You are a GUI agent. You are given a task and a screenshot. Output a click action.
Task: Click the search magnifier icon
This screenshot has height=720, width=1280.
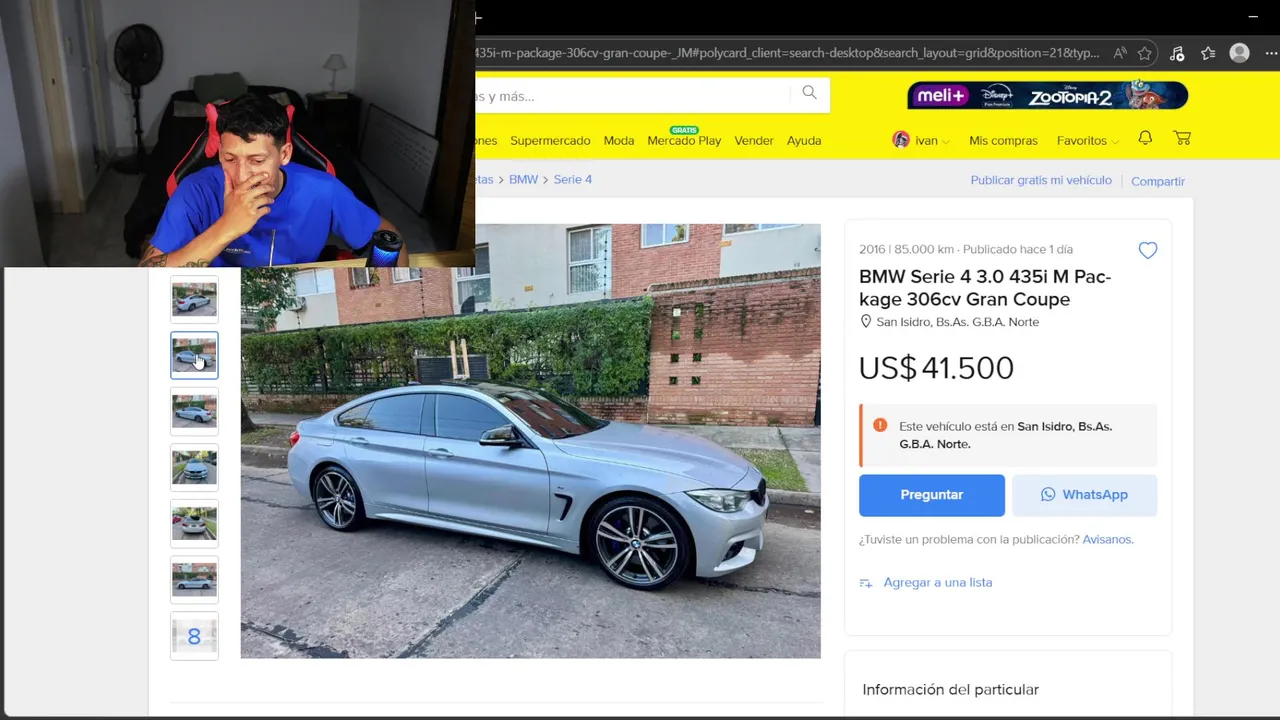(x=809, y=93)
